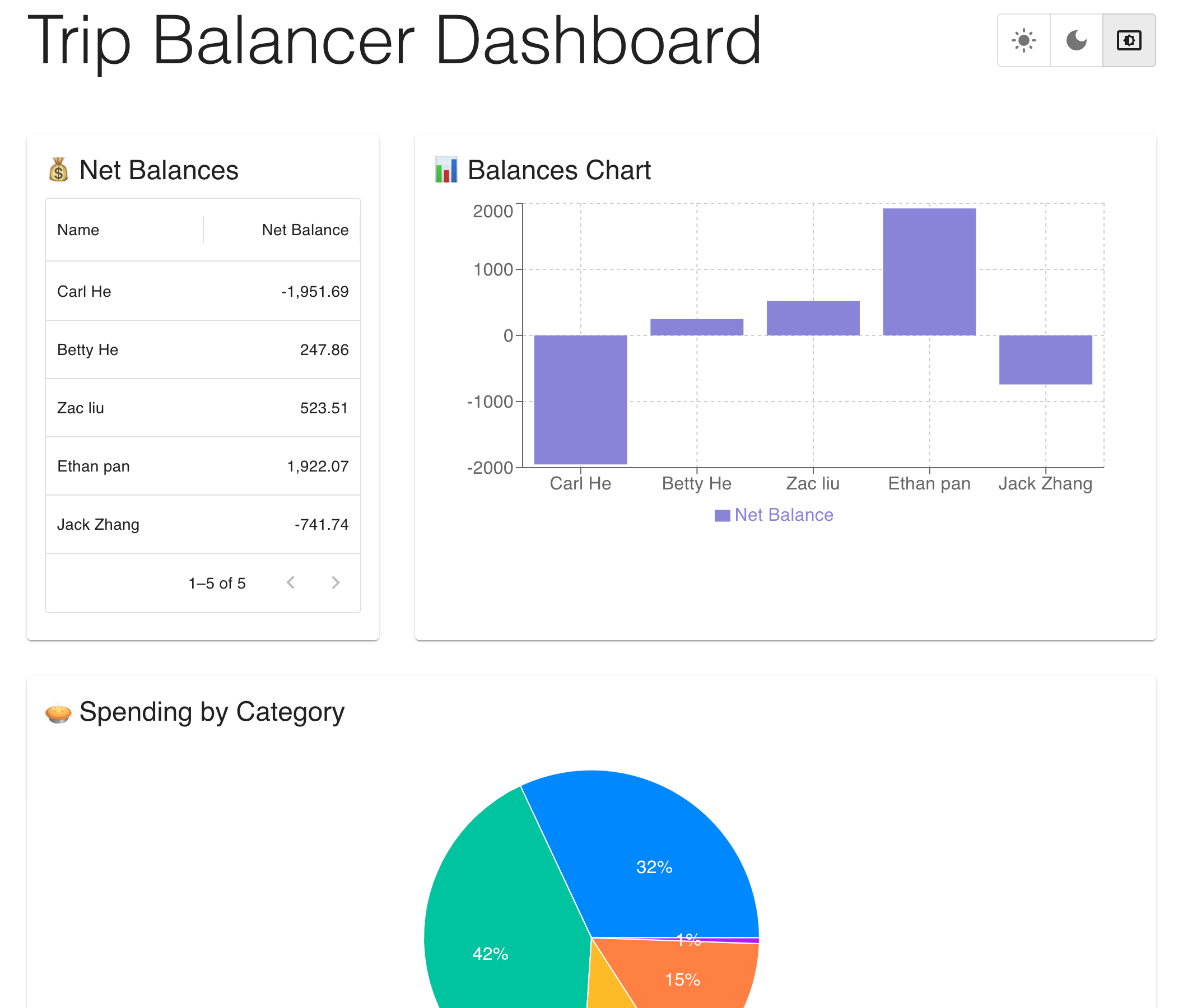Click Ethan pan's bar in chart
The image size is (1183, 1008).
(x=929, y=272)
